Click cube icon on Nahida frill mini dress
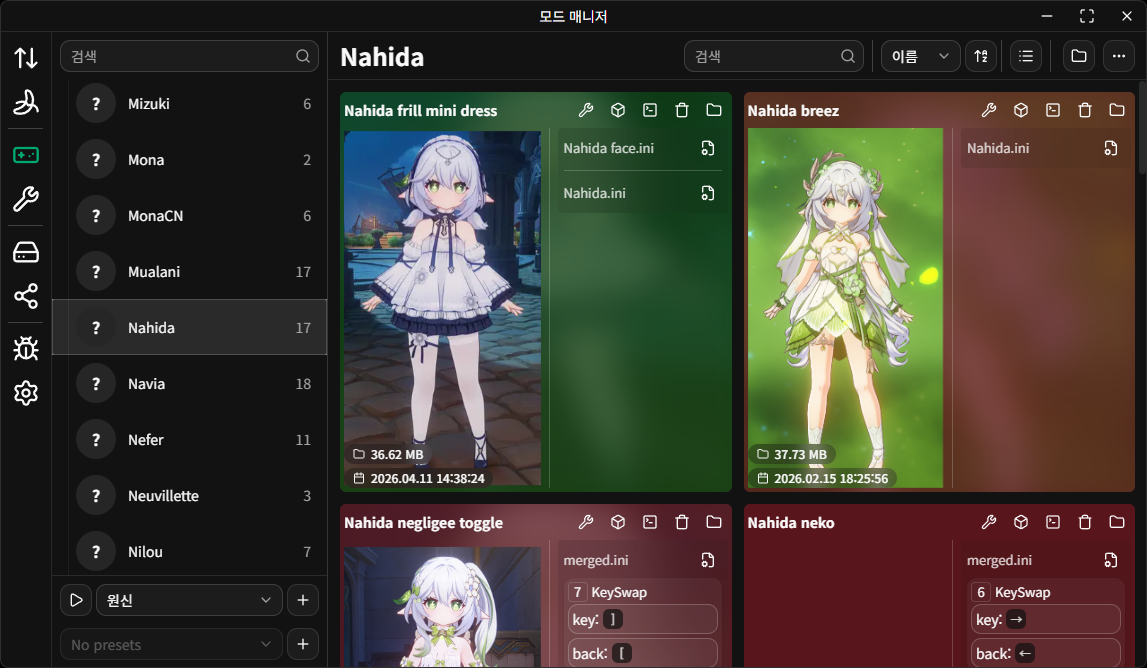The height and width of the screenshot is (668, 1147). coord(618,110)
